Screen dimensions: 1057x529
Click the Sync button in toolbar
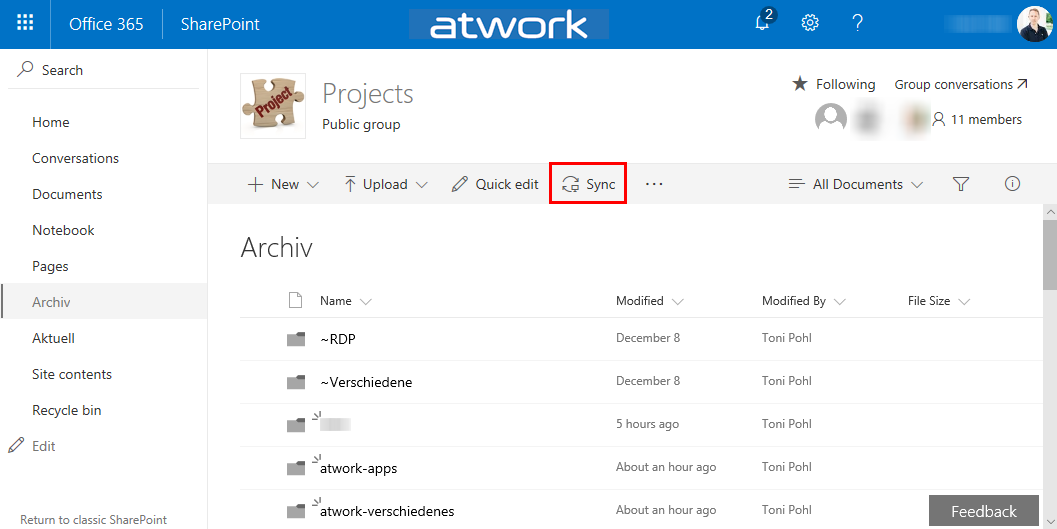click(588, 183)
